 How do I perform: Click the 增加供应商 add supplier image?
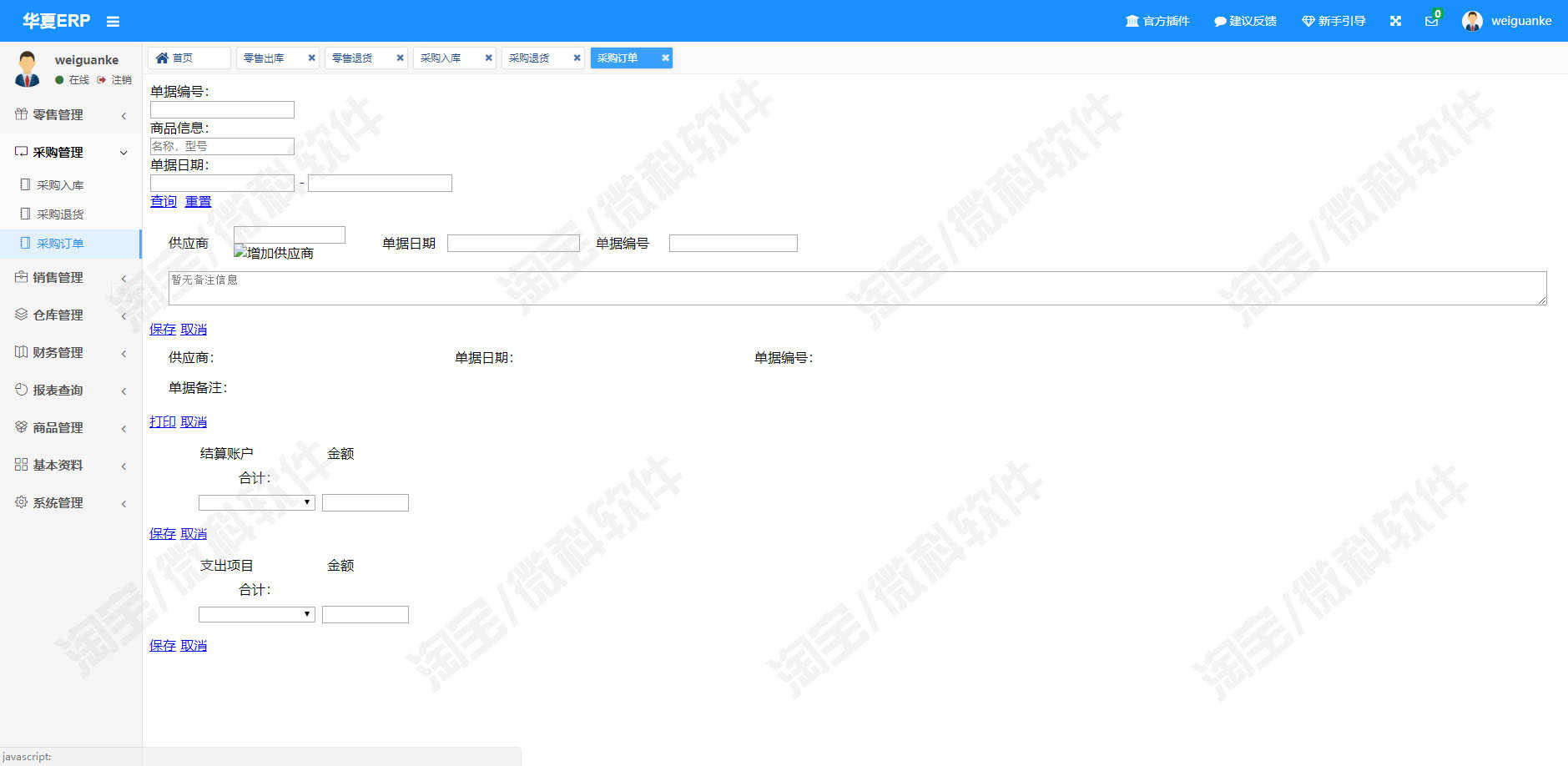coord(274,253)
